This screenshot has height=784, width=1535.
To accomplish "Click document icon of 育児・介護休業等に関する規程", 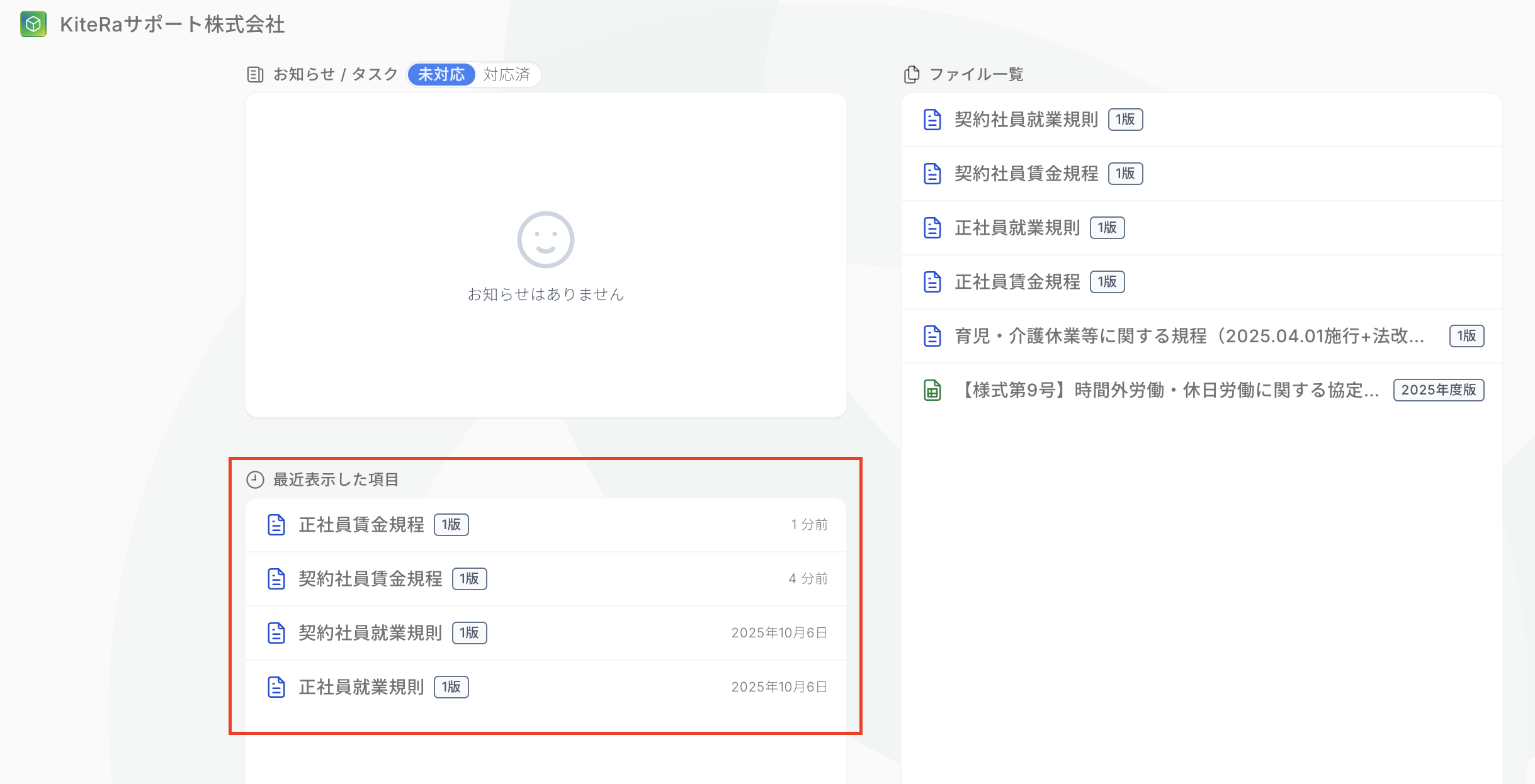I will 932,336.
